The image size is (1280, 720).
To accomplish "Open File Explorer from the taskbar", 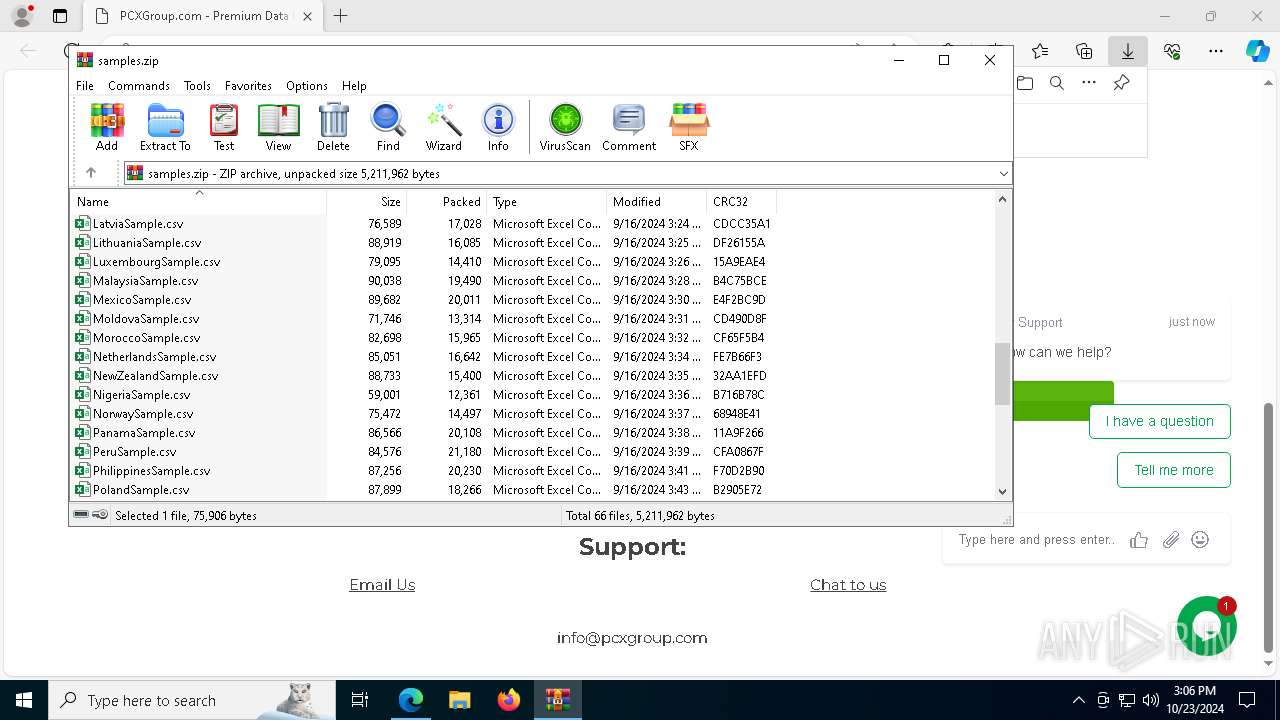I will (459, 700).
